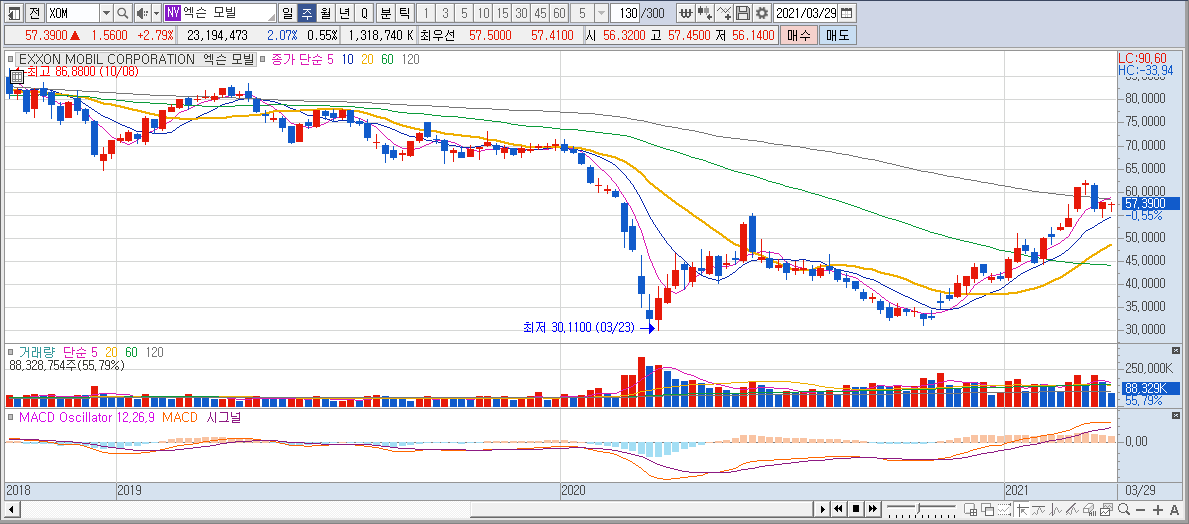1189x524 pixels.
Task: Select the Q (quarterly) chart period
Action: click(364, 13)
